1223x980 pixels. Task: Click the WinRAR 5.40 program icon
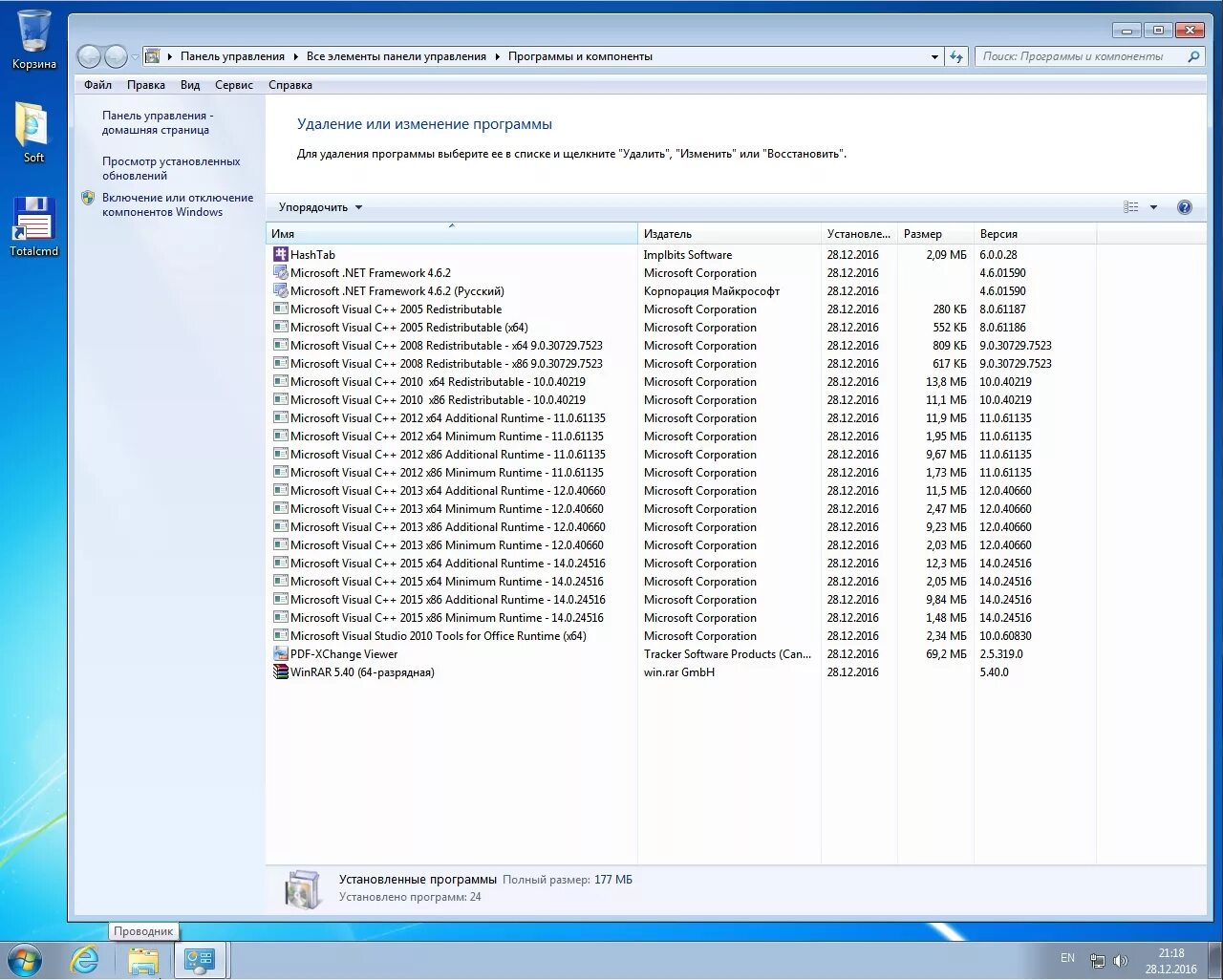[x=281, y=671]
